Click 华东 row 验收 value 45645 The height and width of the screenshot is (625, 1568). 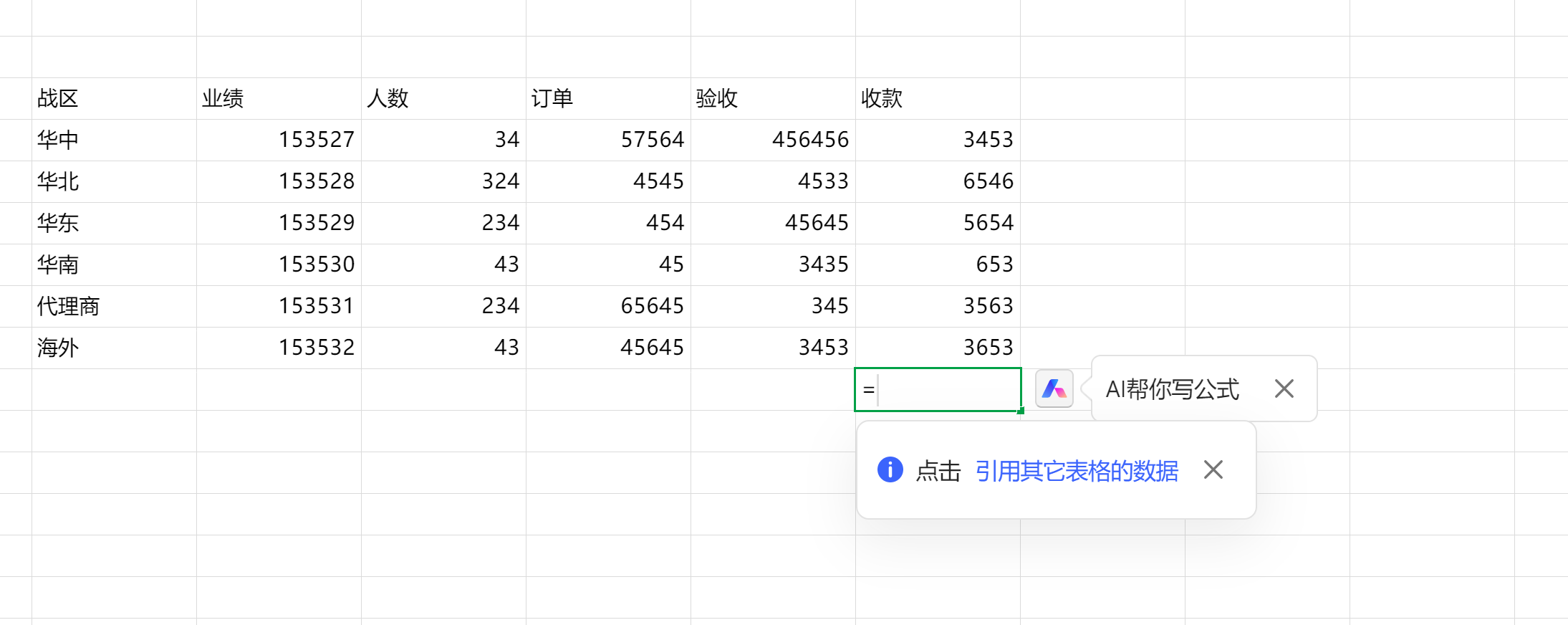coord(773,223)
